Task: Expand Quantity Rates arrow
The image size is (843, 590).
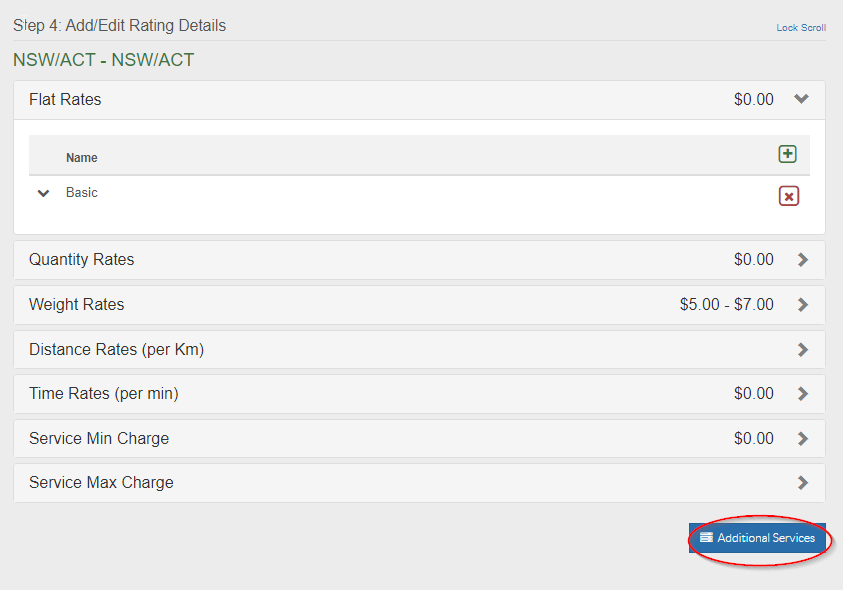Action: (802, 260)
